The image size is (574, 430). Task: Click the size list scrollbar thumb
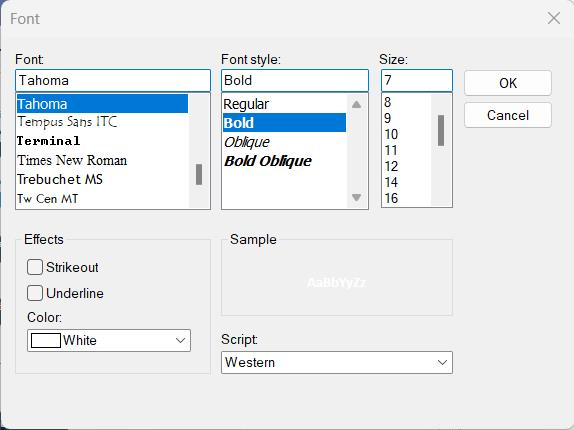pyautogui.click(x=441, y=130)
